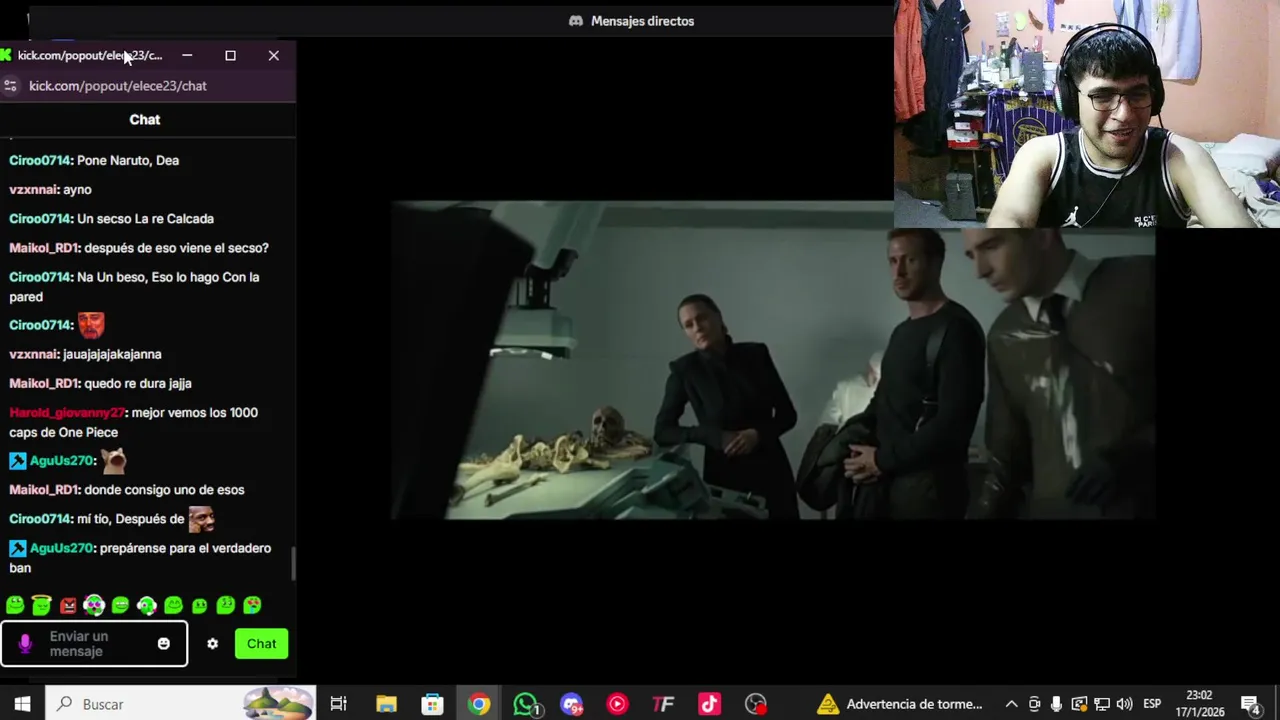Click 'Mensajes directos' in Discord window
The height and width of the screenshot is (720, 1280).
[x=631, y=21]
